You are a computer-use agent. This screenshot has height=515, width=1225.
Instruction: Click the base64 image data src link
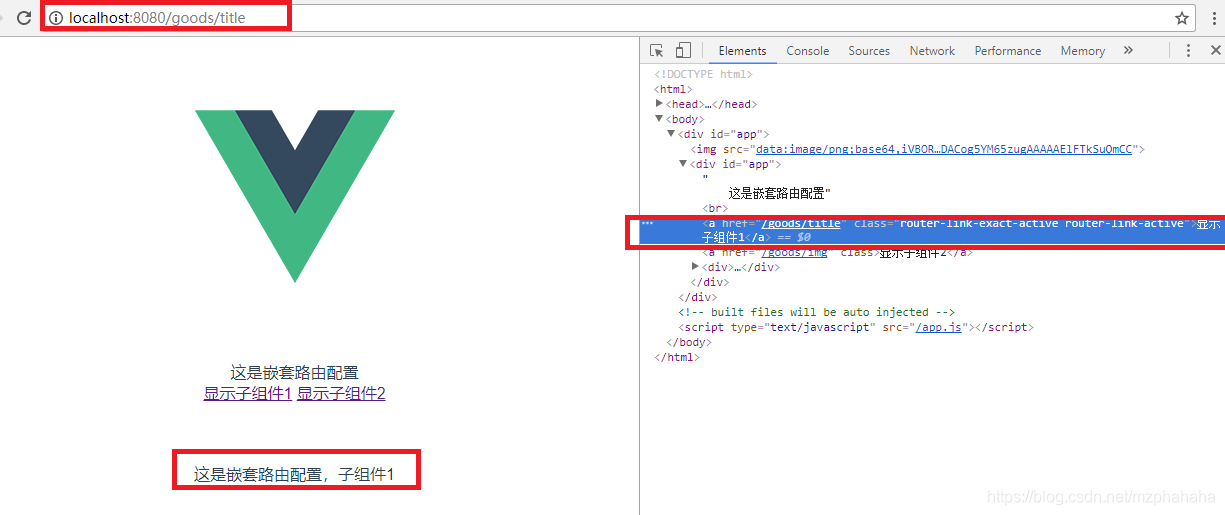click(x=944, y=149)
